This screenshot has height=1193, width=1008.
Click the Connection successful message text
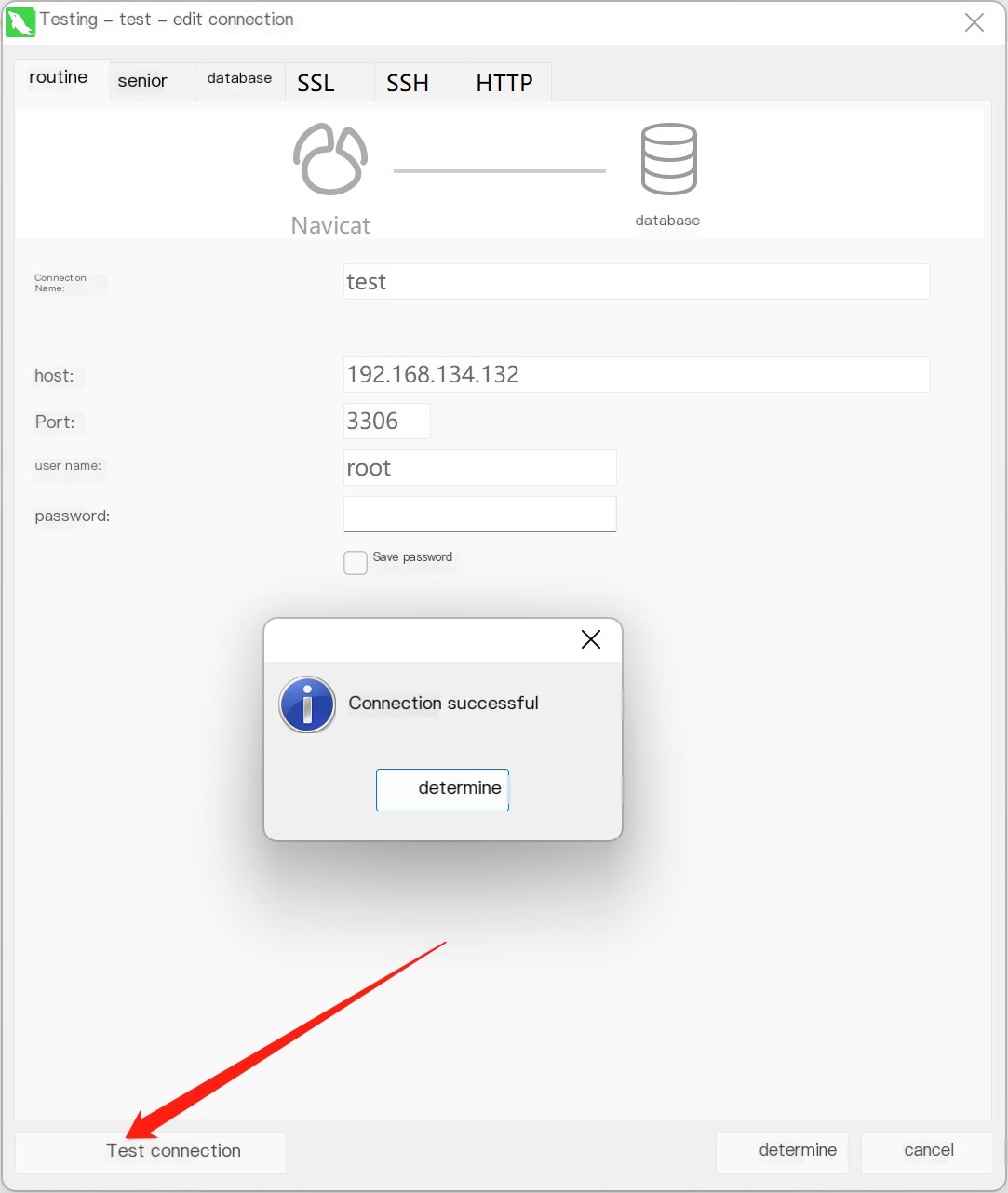(x=443, y=704)
